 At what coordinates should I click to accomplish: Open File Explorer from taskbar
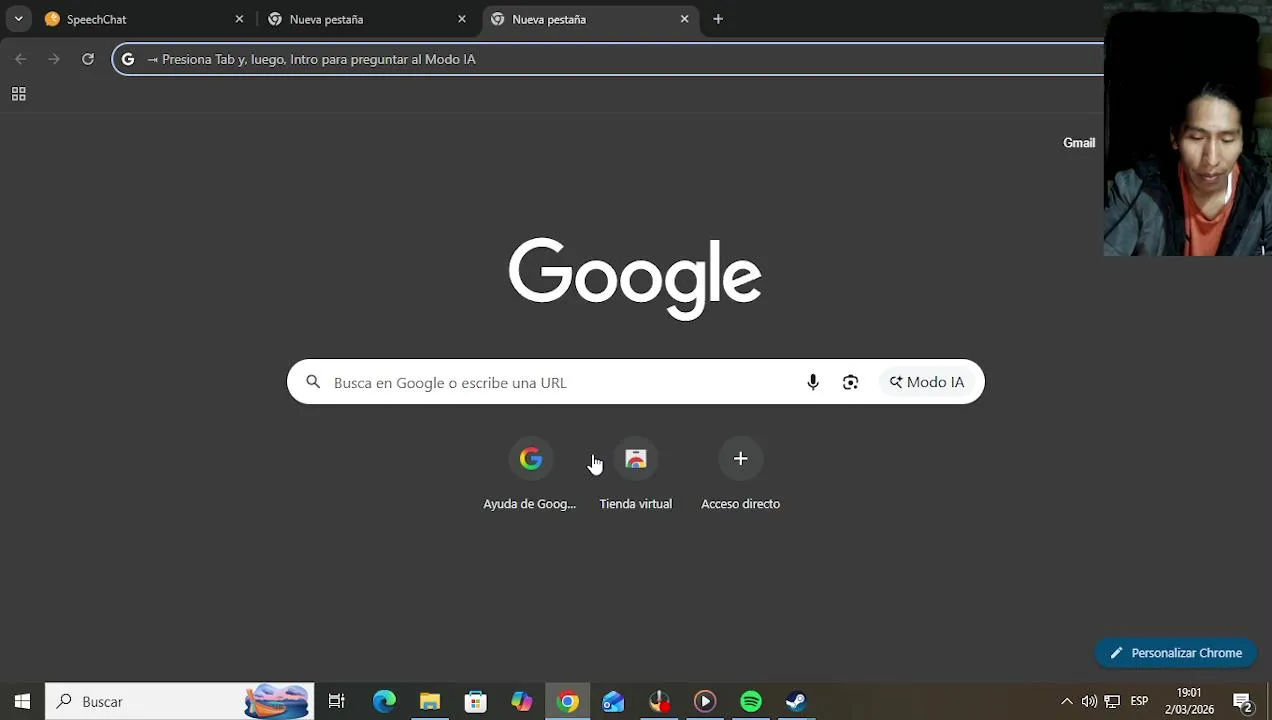430,702
